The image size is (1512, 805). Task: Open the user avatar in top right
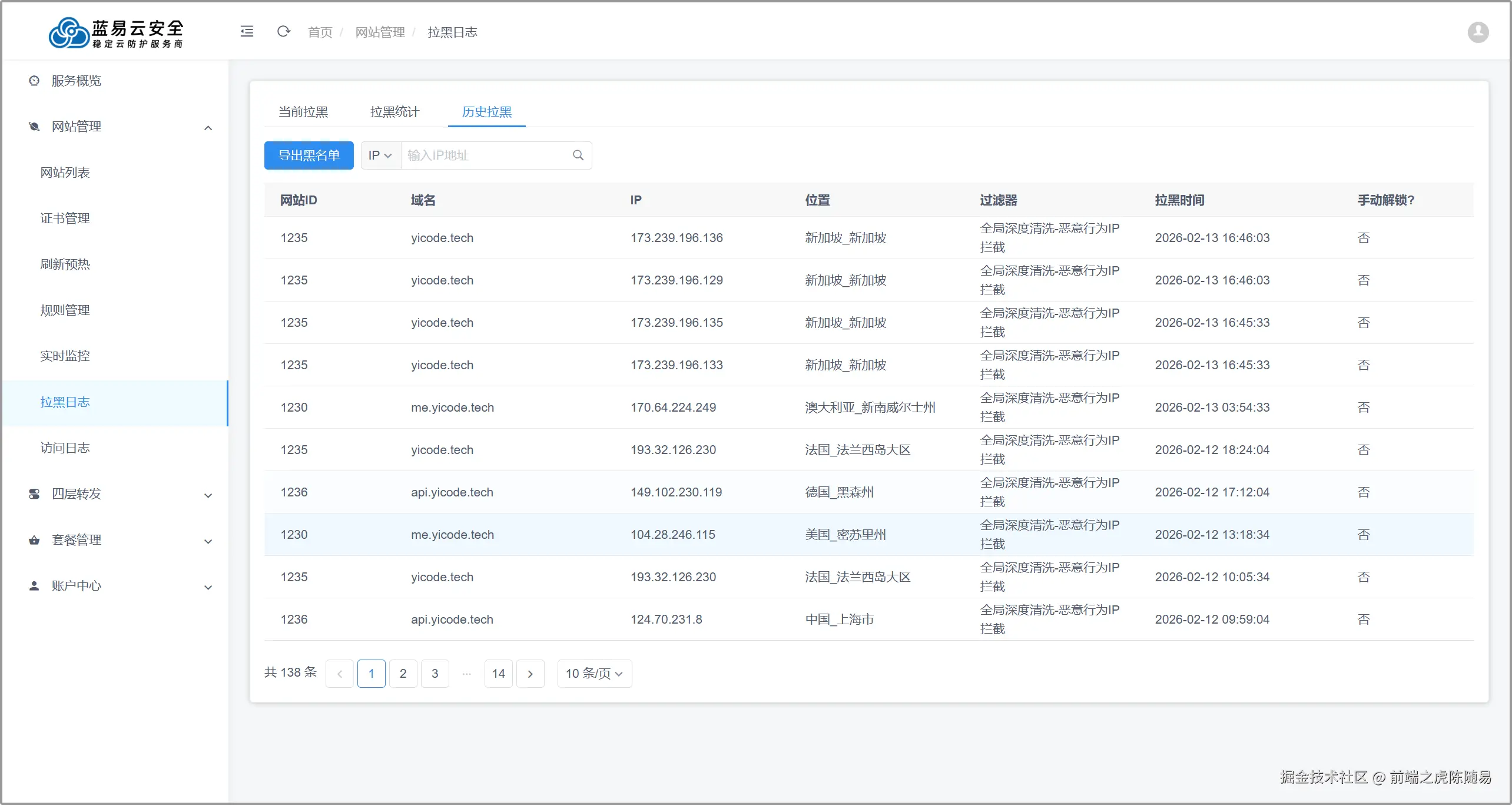[x=1478, y=32]
